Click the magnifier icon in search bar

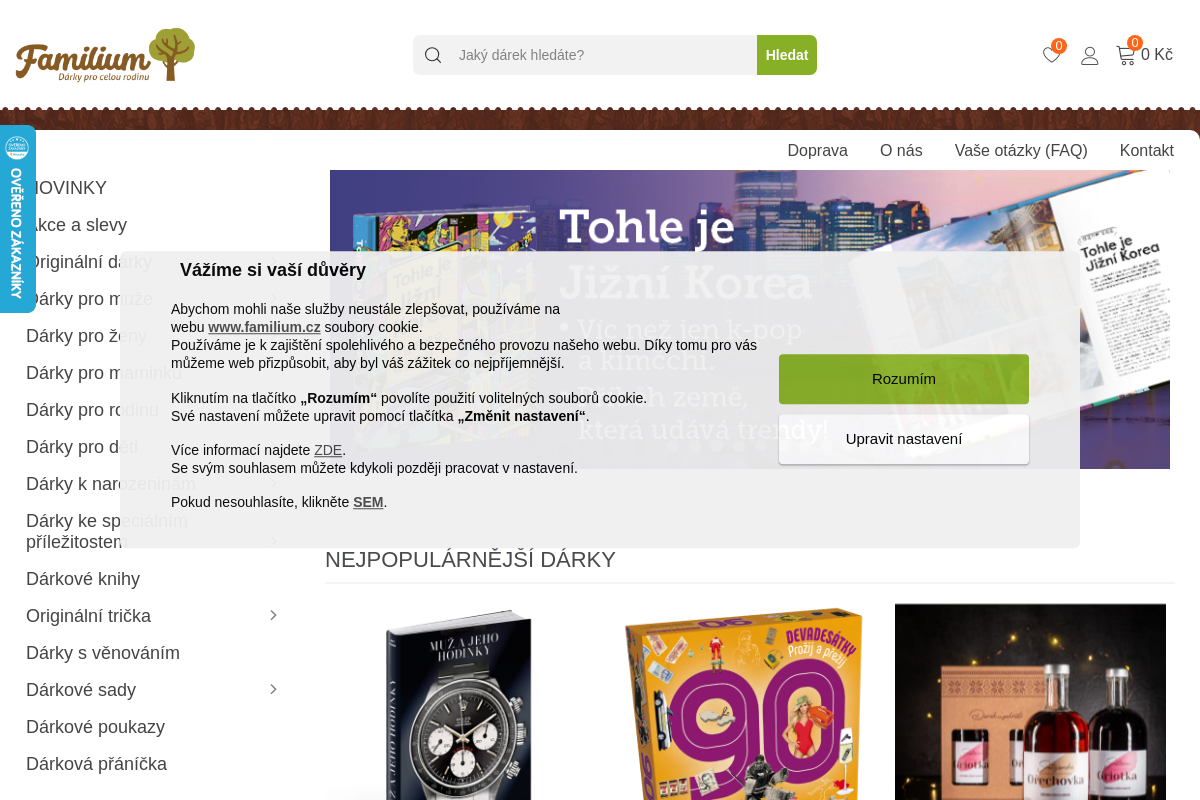pyautogui.click(x=433, y=55)
